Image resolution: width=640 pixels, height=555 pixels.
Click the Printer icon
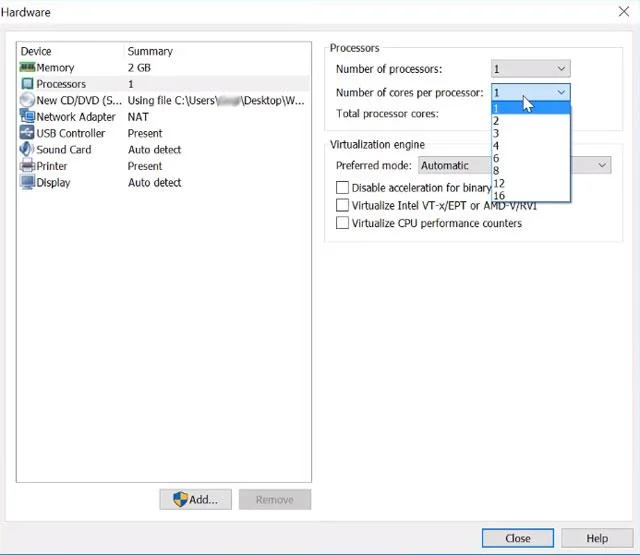tap(27, 166)
